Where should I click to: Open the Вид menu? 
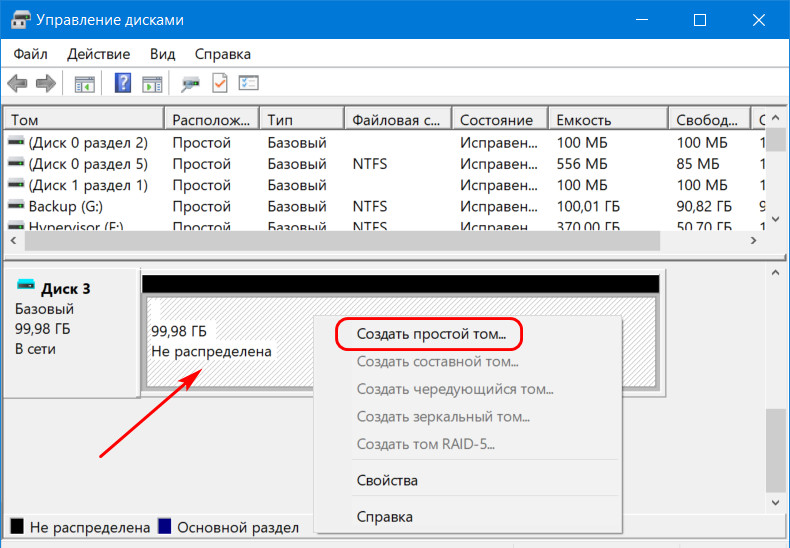[162, 54]
